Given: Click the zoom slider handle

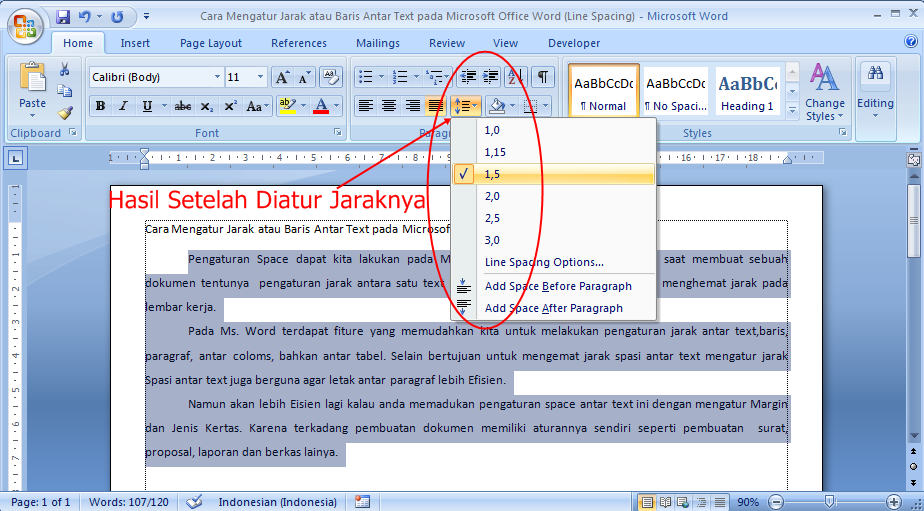Looking at the screenshot, I should click(x=829, y=502).
